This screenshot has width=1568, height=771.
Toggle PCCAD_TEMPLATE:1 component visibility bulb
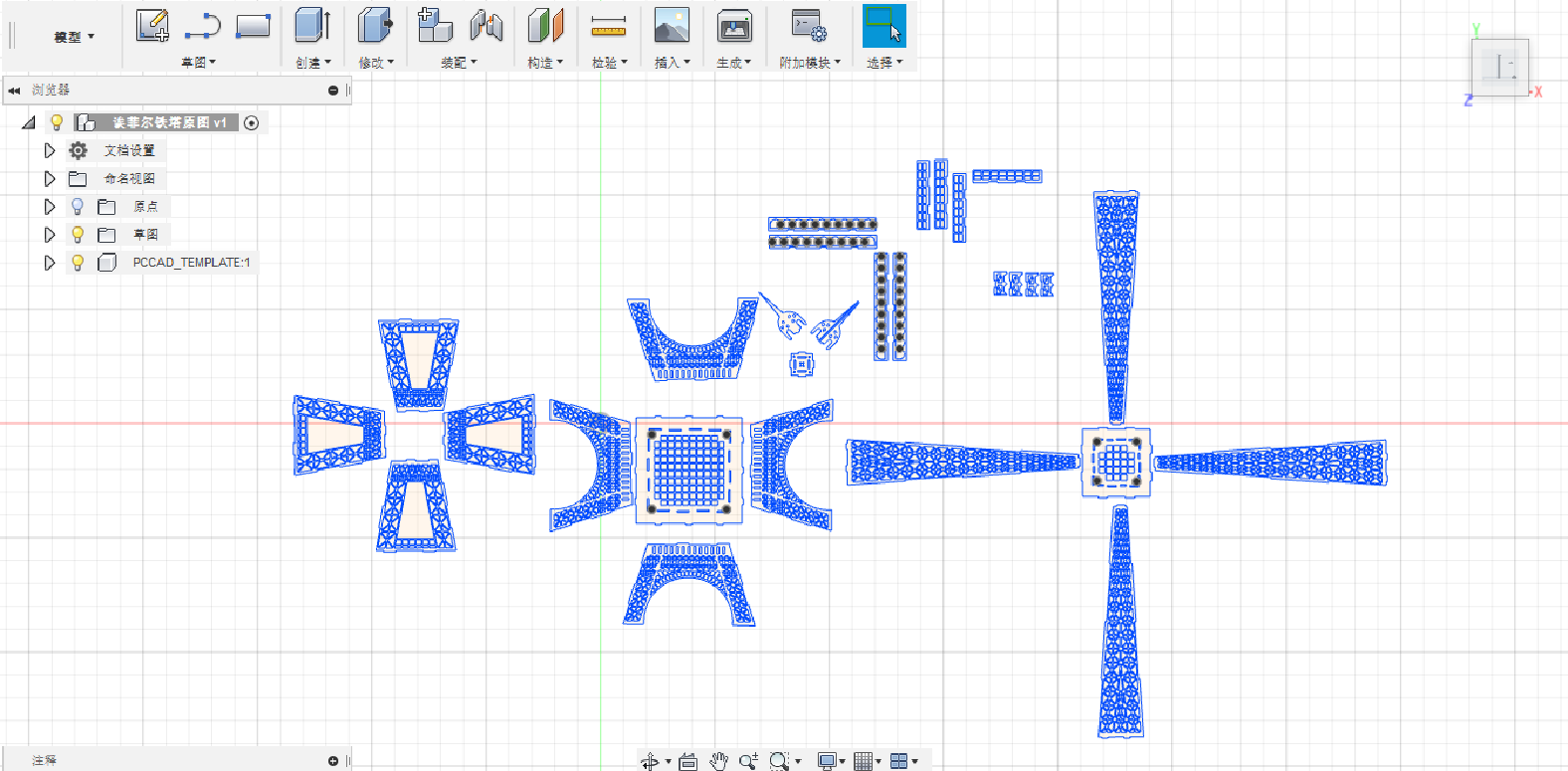tap(78, 263)
